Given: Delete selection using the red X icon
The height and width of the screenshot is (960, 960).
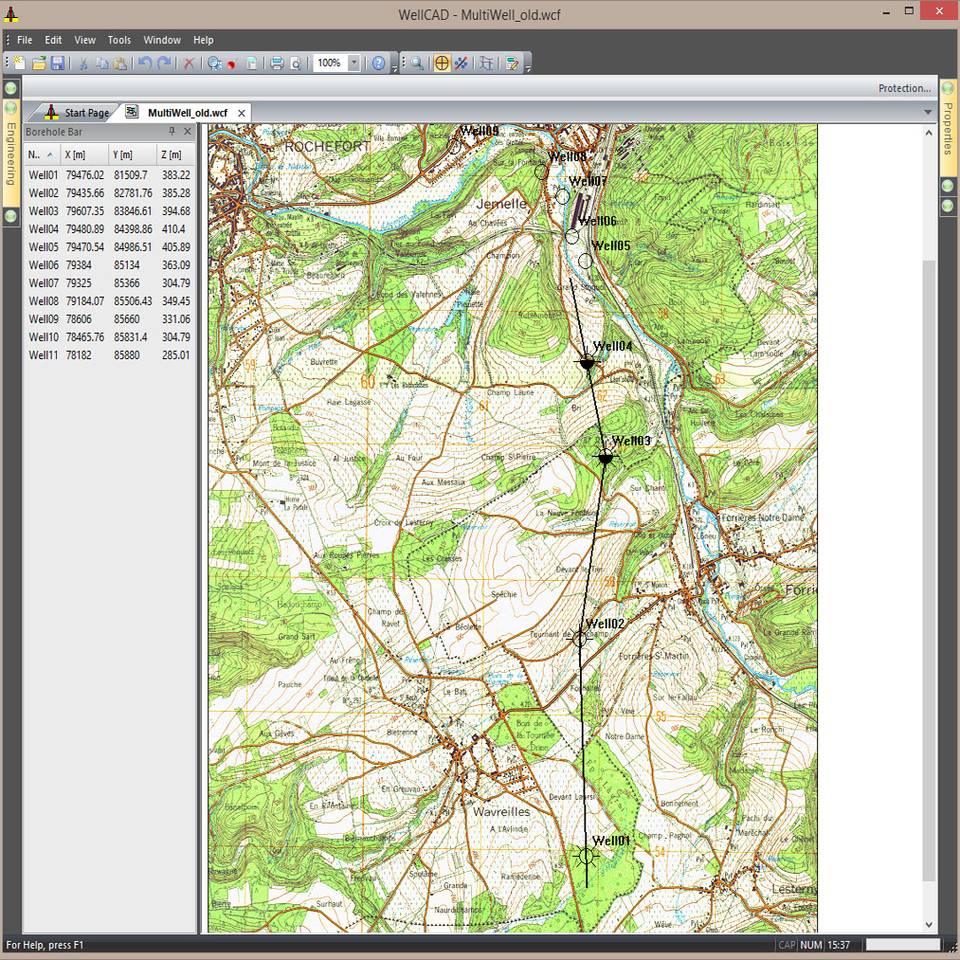Looking at the screenshot, I should coord(188,62).
